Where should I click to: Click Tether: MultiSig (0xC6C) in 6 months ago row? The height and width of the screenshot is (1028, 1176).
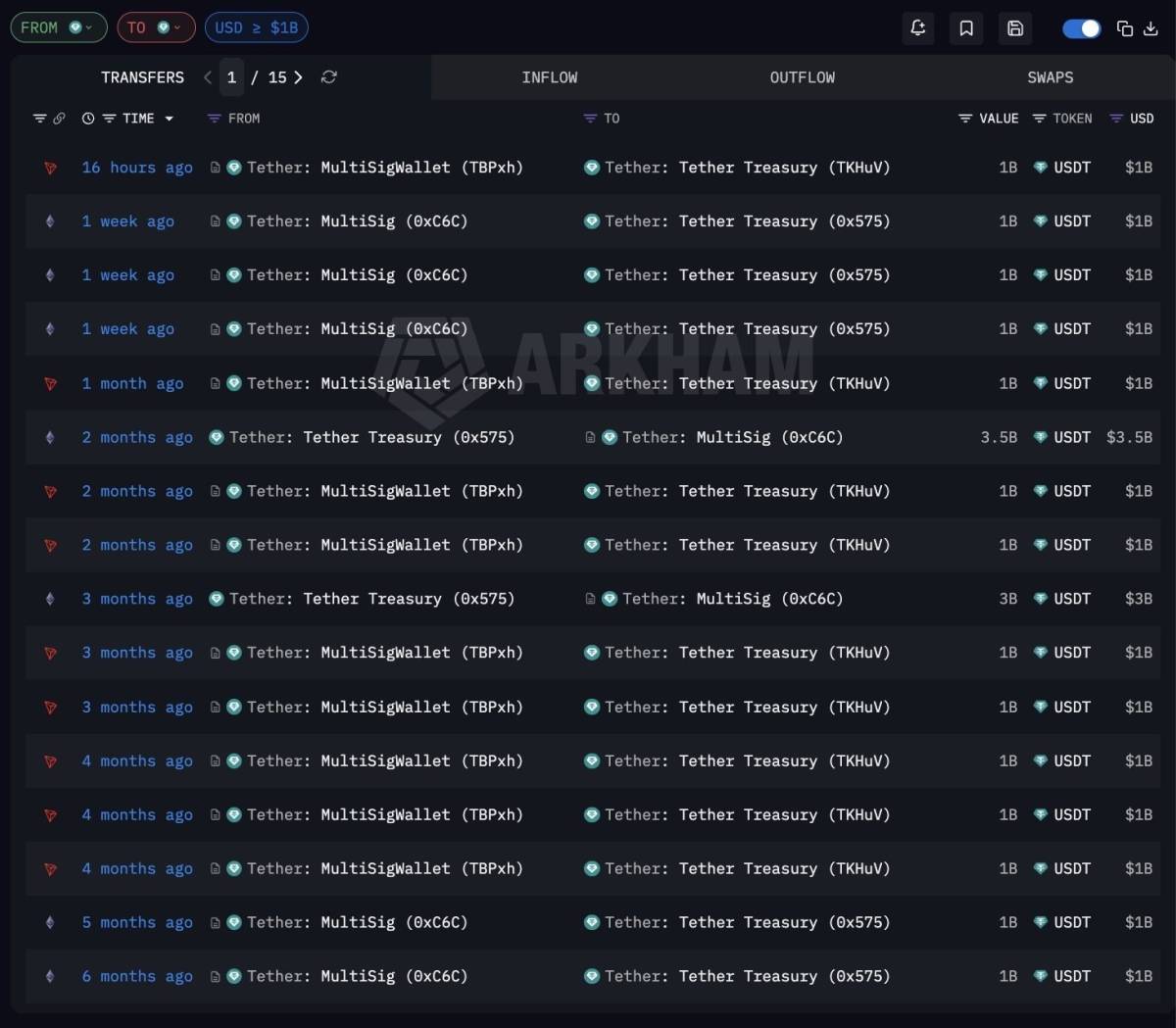coord(358,977)
